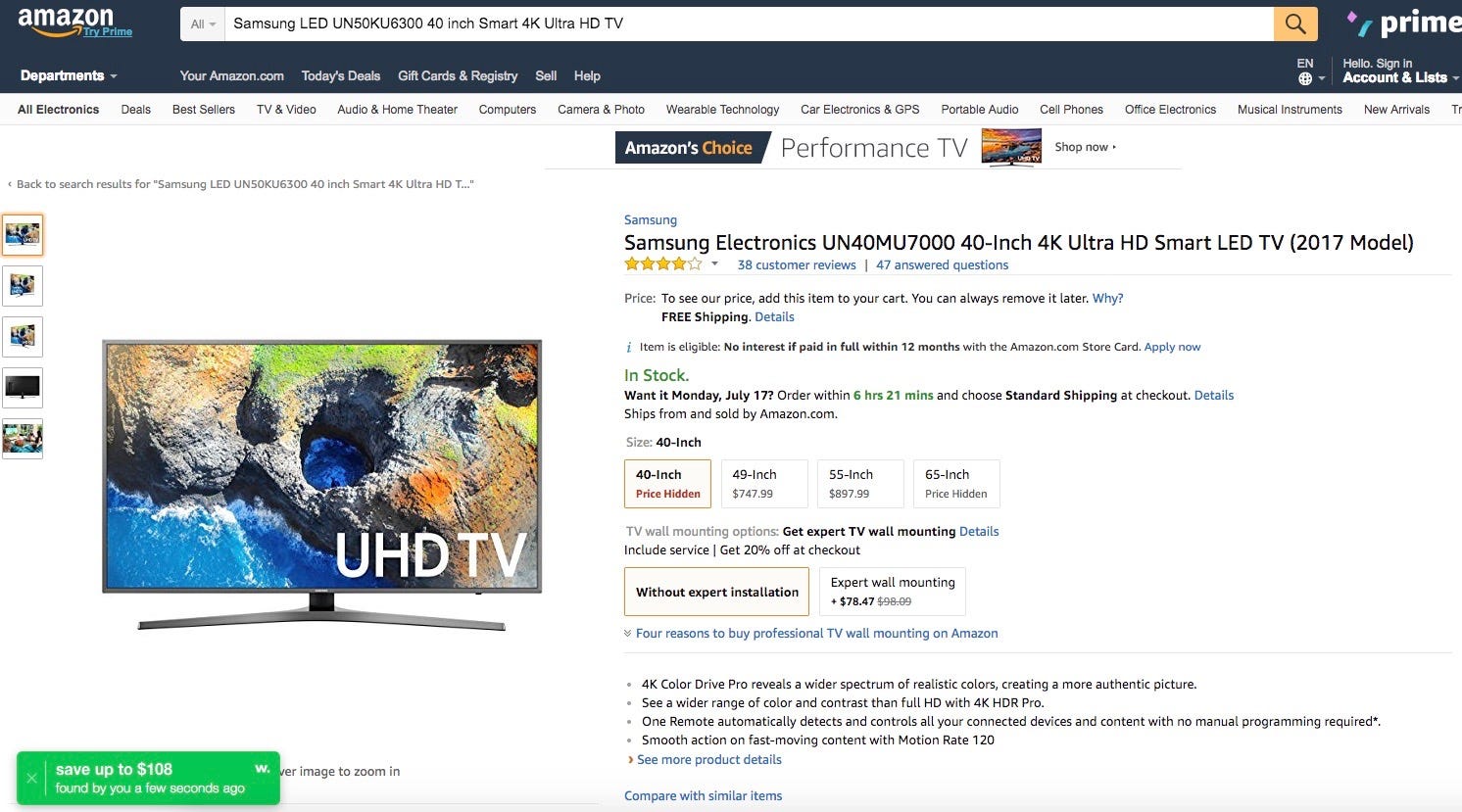Image resolution: width=1462 pixels, height=812 pixels.
Task: Click the info icon beside Item is eligible
Action: (x=629, y=348)
